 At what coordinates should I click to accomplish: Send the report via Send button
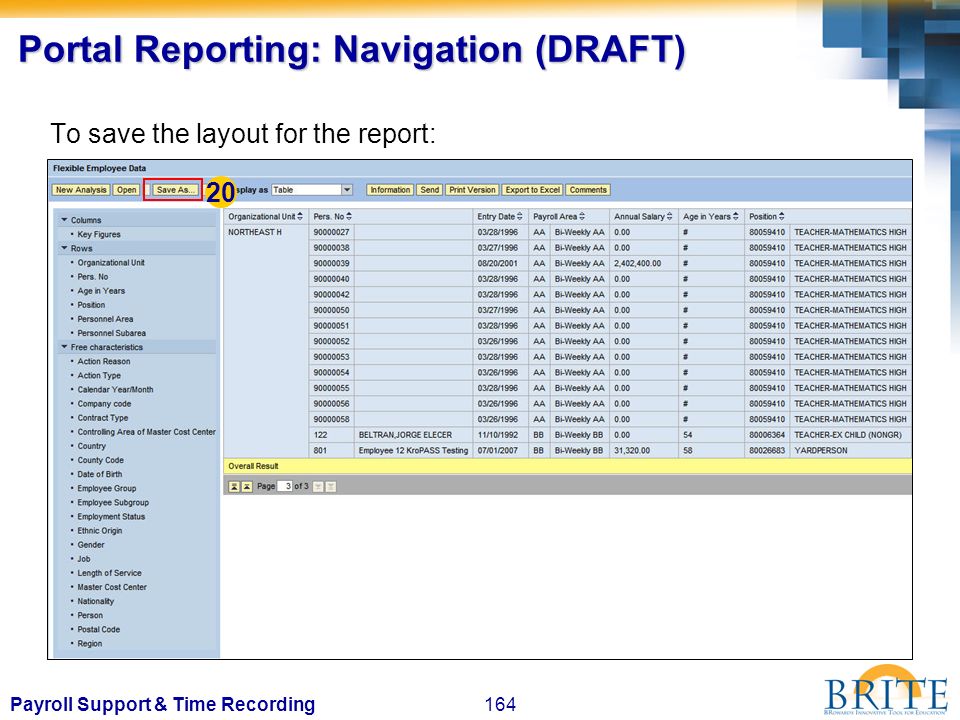[x=429, y=190]
